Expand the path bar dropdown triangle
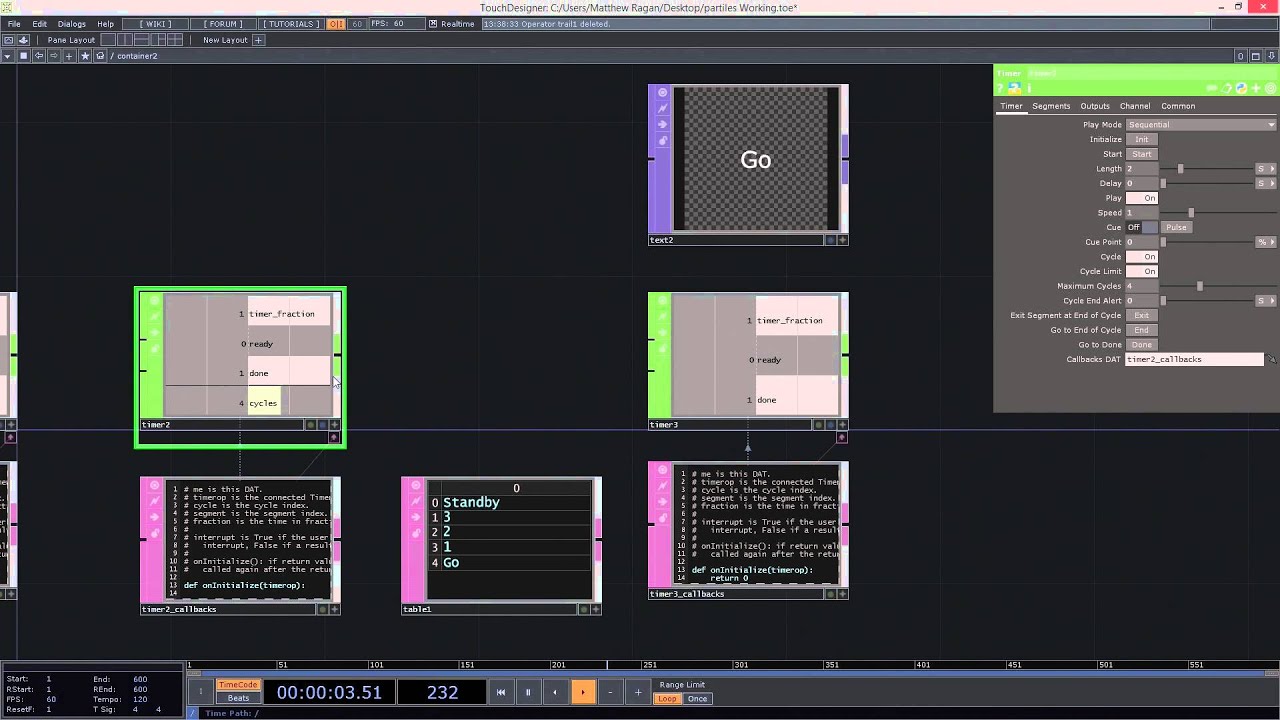The height and width of the screenshot is (720, 1280). tap(7, 56)
